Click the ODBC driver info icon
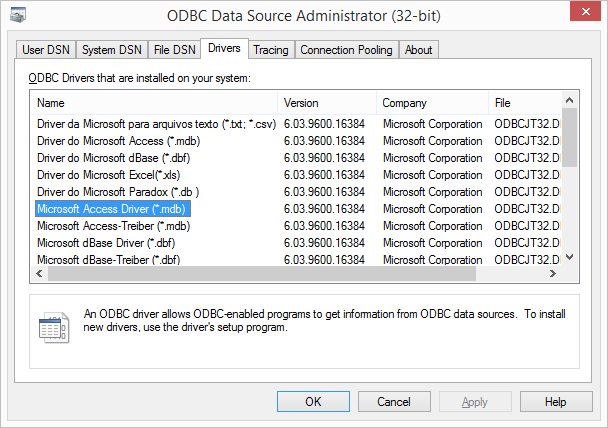The width and height of the screenshot is (608, 428). (54, 328)
